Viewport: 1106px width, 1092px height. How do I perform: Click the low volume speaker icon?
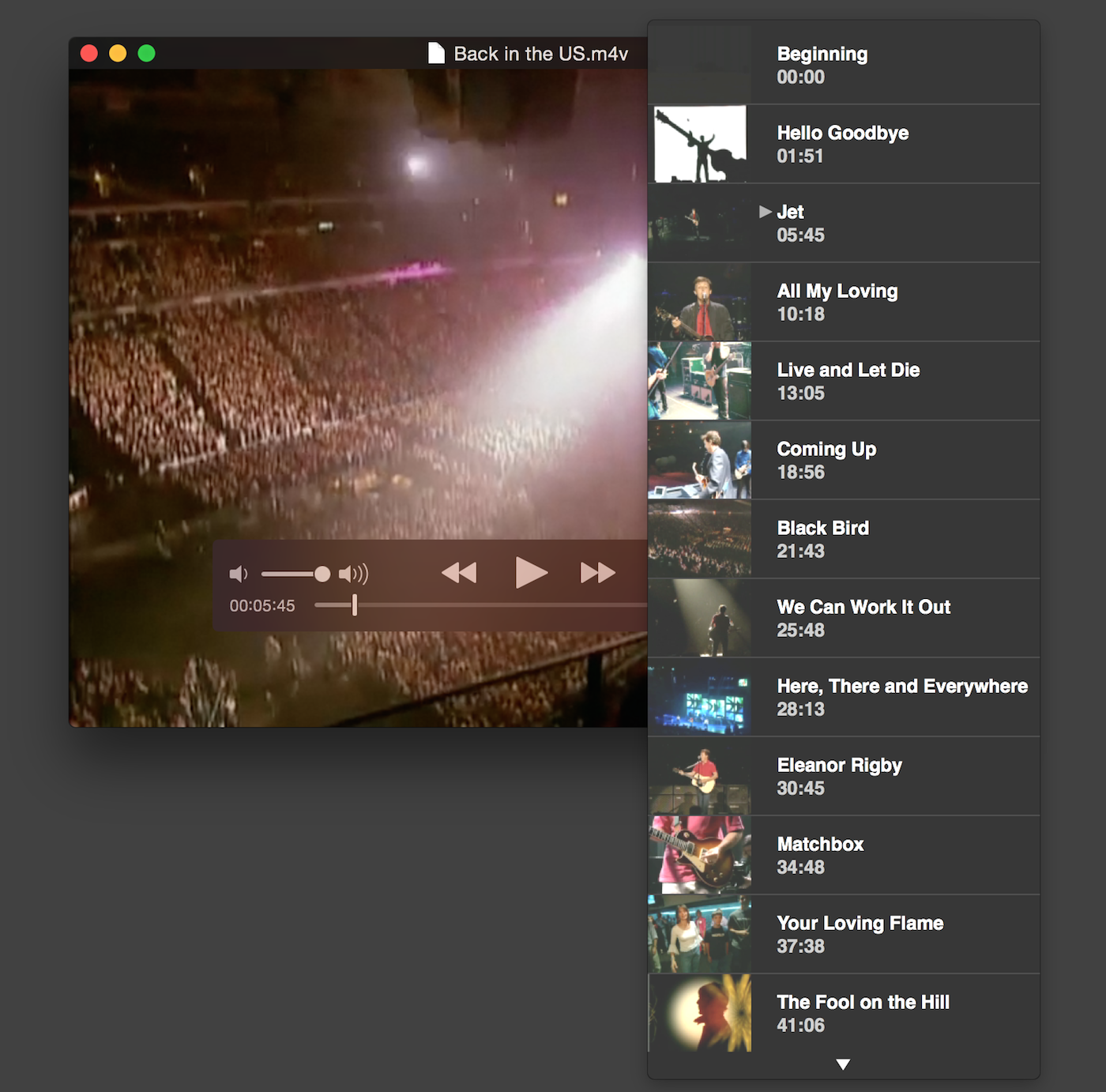(x=239, y=574)
